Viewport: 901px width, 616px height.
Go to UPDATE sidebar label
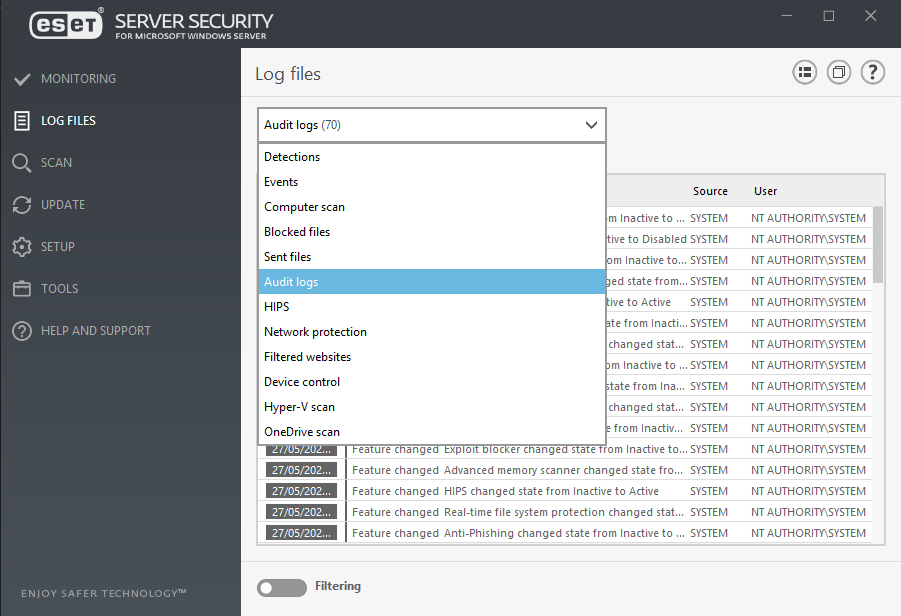pyautogui.click(x=63, y=205)
